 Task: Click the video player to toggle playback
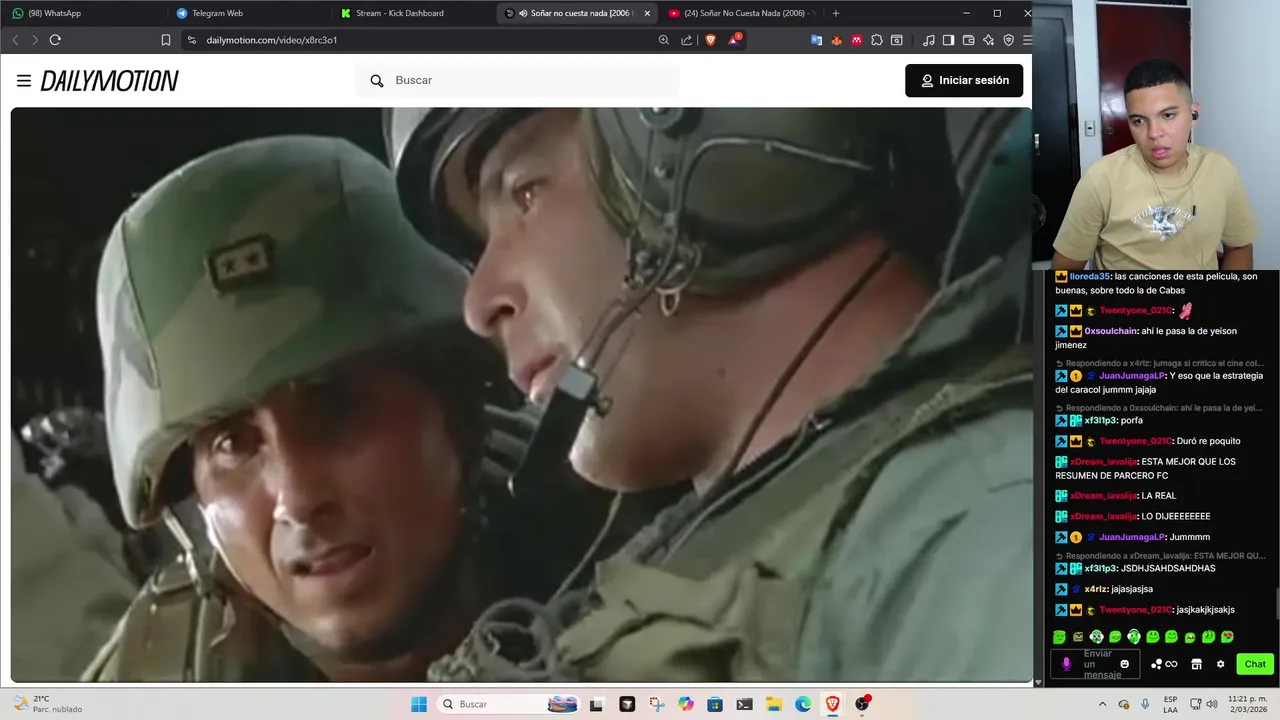[521, 395]
